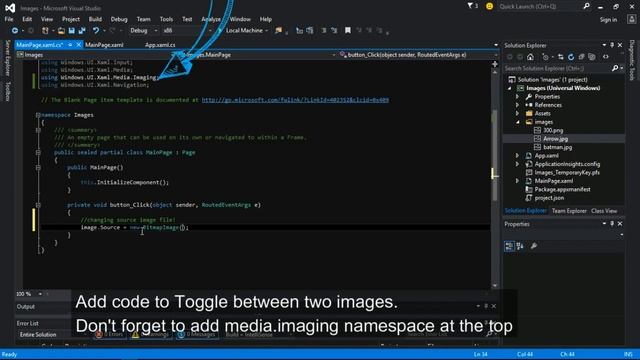Viewport: 640px width, 360px height.
Task: Click the Save All toolbar icon
Action: (82, 31)
